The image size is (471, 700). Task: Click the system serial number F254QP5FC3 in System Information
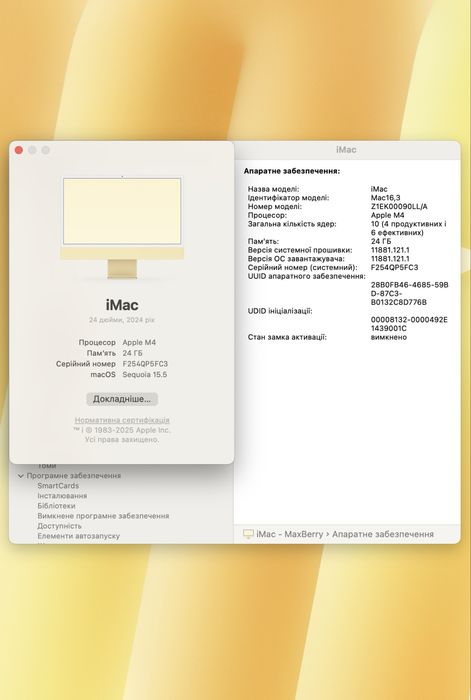pos(394,267)
